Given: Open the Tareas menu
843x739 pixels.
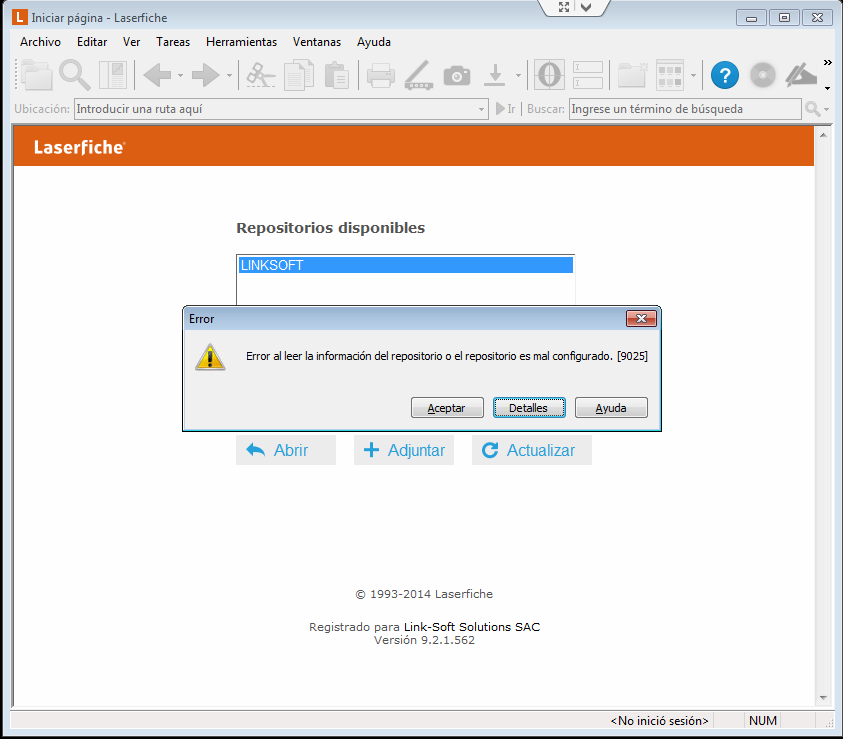Looking at the screenshot, I should [173, 42].
